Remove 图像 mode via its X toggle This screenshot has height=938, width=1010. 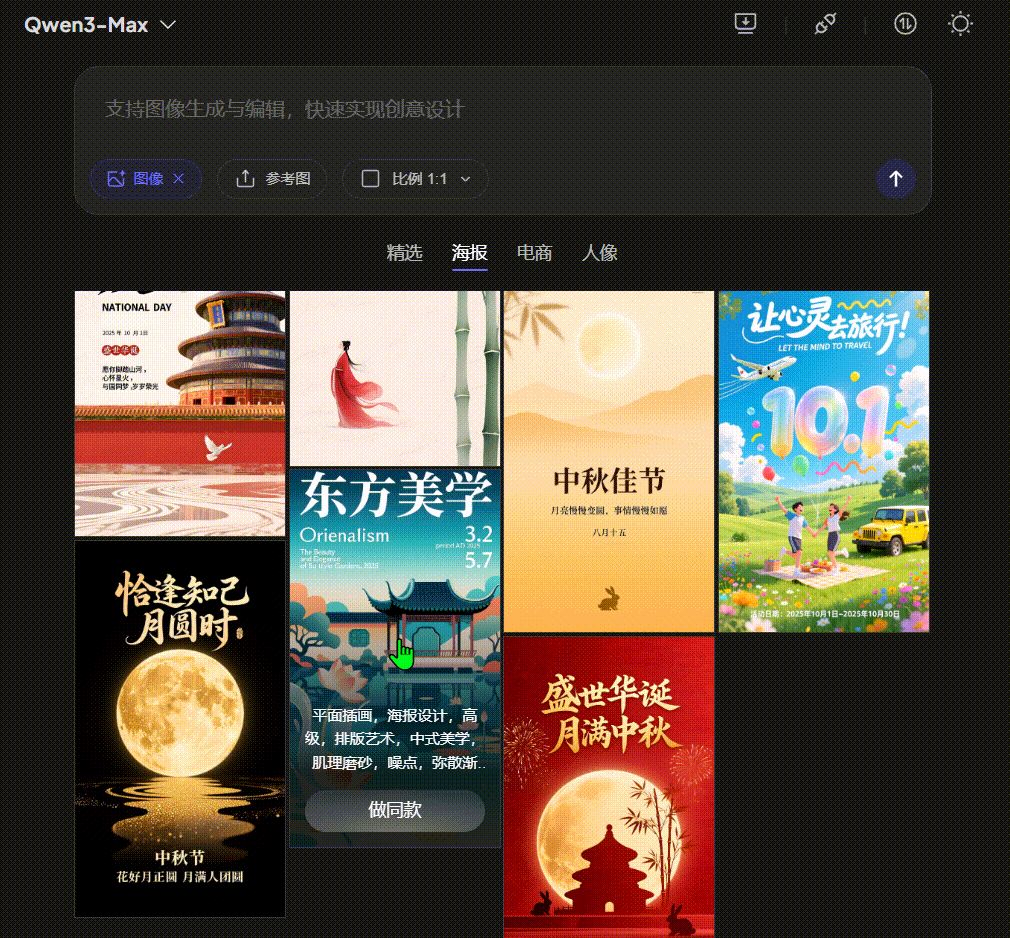click(x=179, y=179)
